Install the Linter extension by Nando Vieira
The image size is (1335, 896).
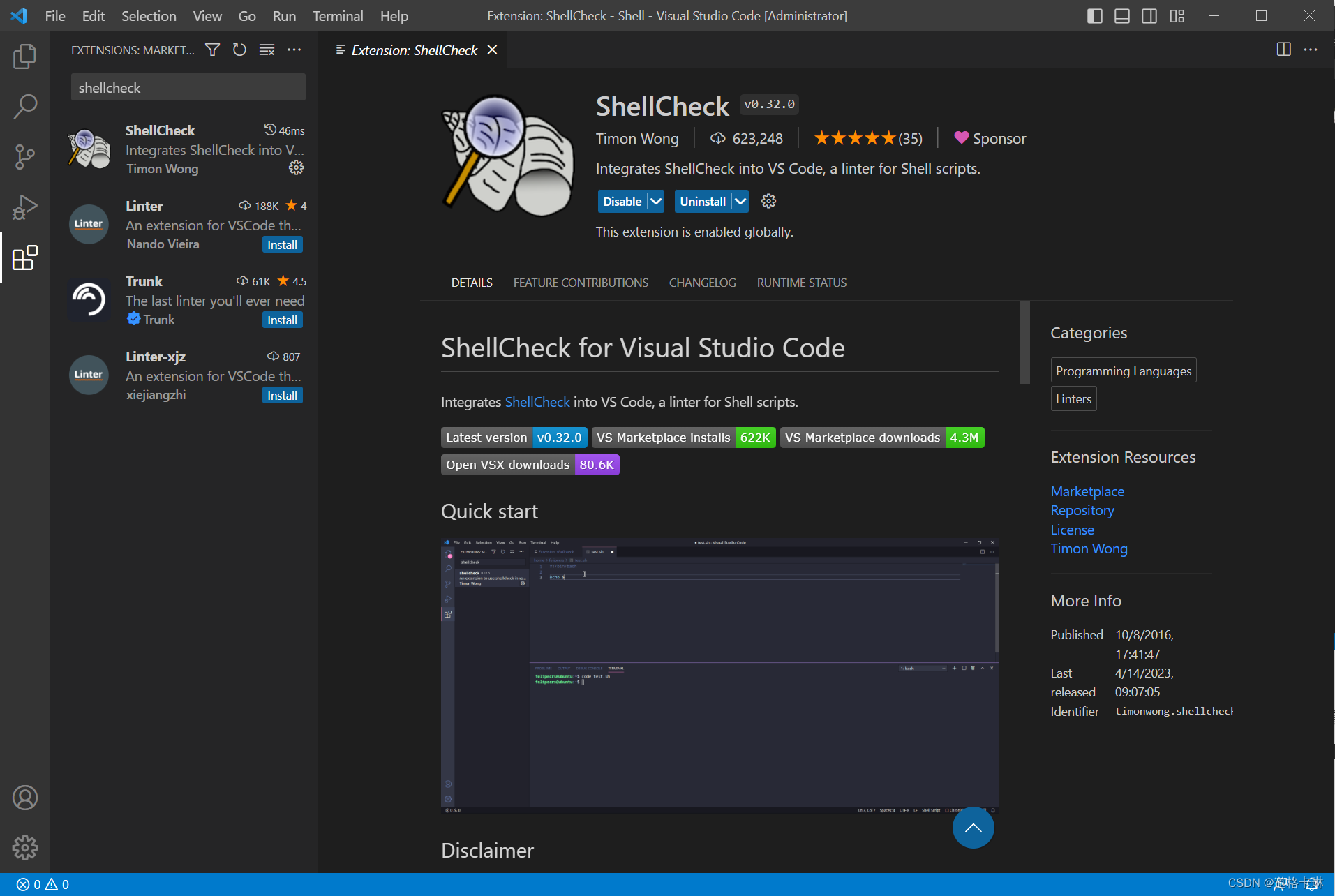pos(282,245)
